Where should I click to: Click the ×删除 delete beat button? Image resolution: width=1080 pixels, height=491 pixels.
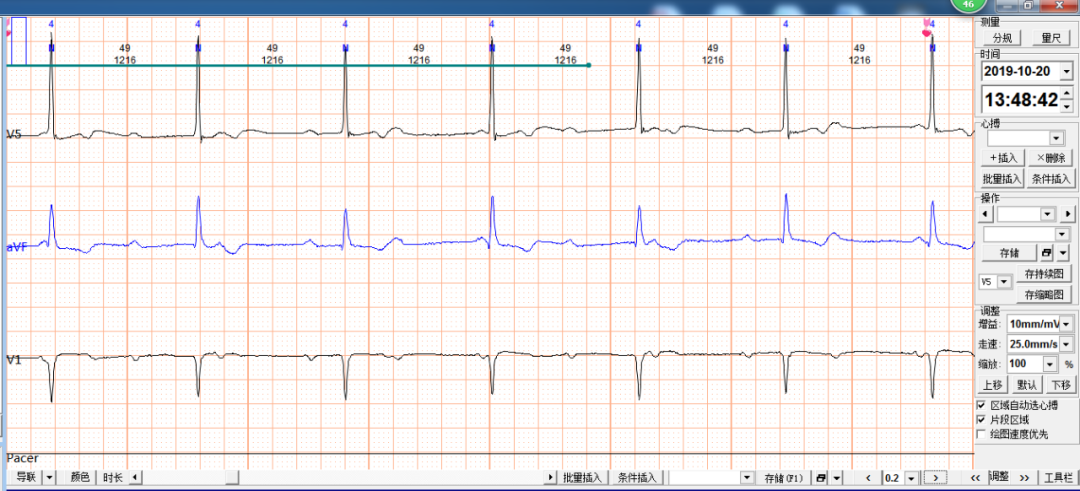coord(1050,158)
